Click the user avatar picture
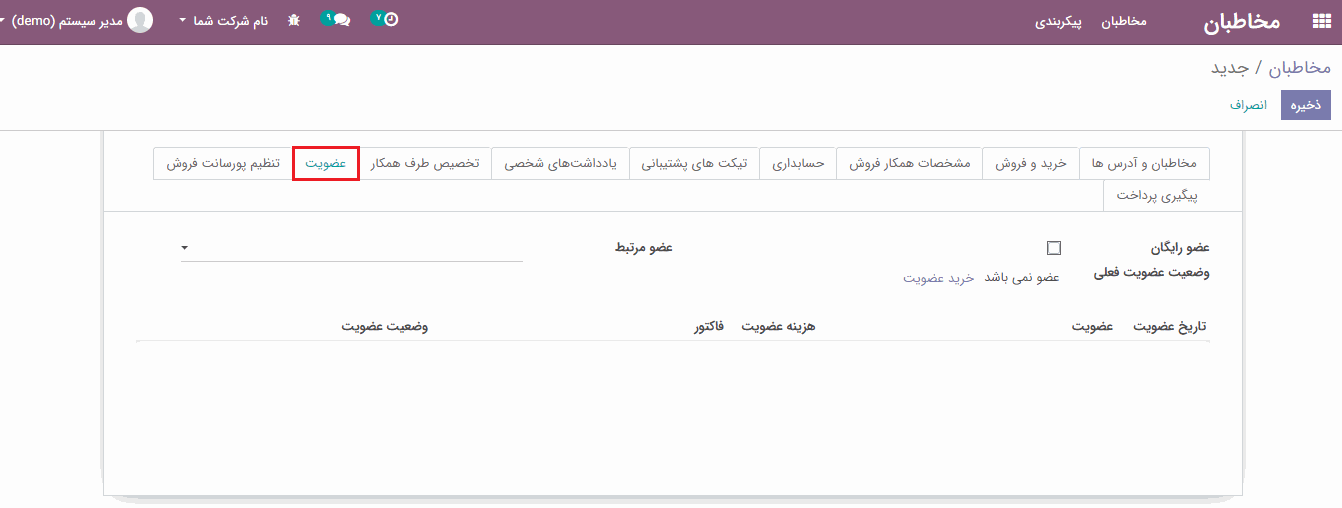This screenshot has height=508, width=1342. (140, 20)
